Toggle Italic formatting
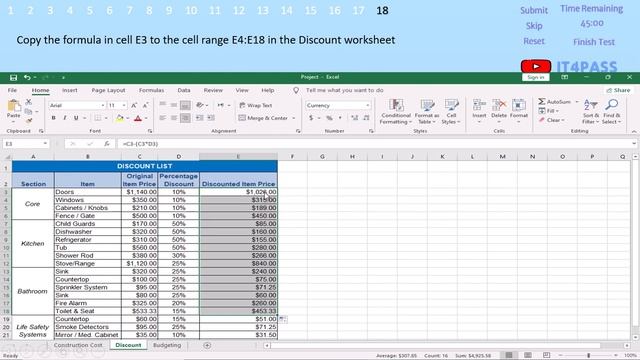 (64, 118)
